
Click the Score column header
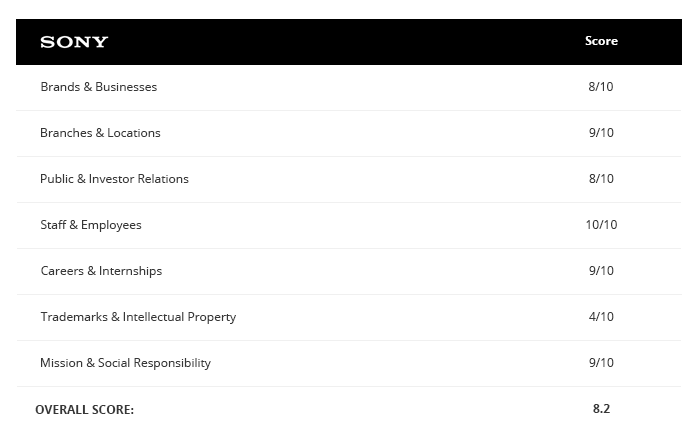pyautogui.click(x=601, y=41)
